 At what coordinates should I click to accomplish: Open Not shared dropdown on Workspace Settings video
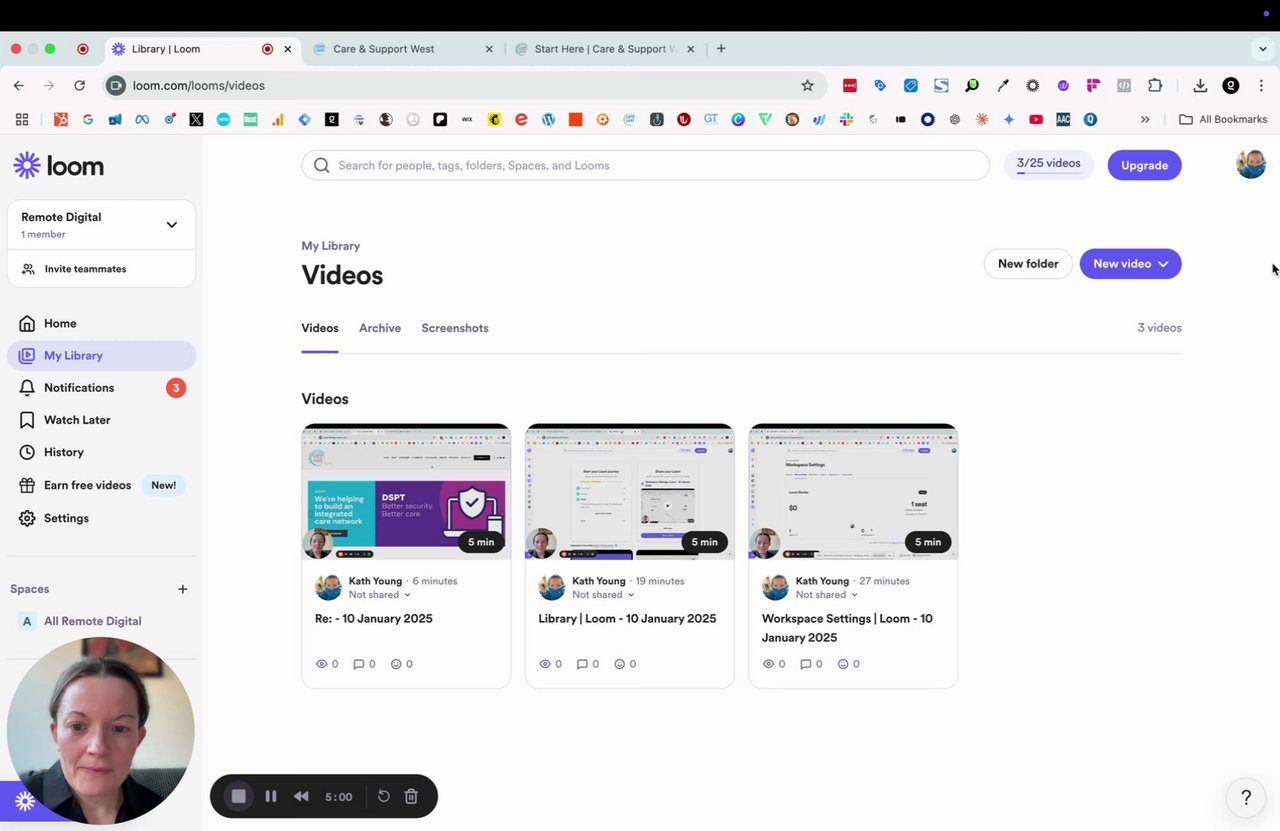coord(827,595)
